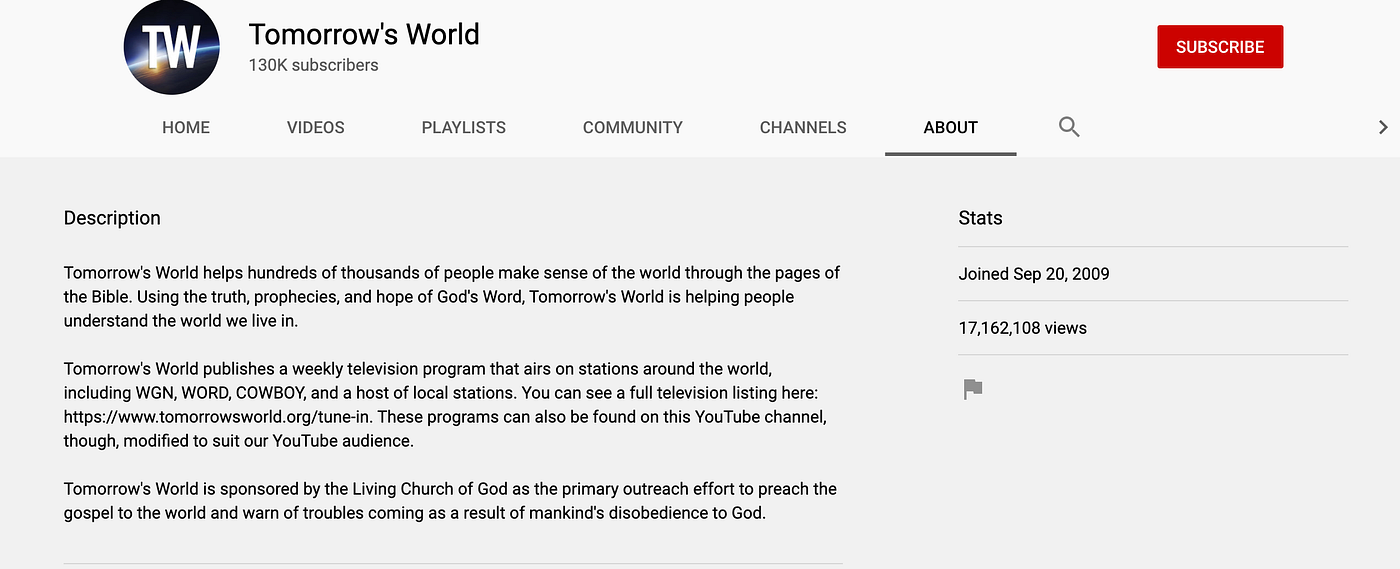Subscribe to Tomorrow's World channel
This screenshot has height=569, width=1400.
pos(1220,47)
